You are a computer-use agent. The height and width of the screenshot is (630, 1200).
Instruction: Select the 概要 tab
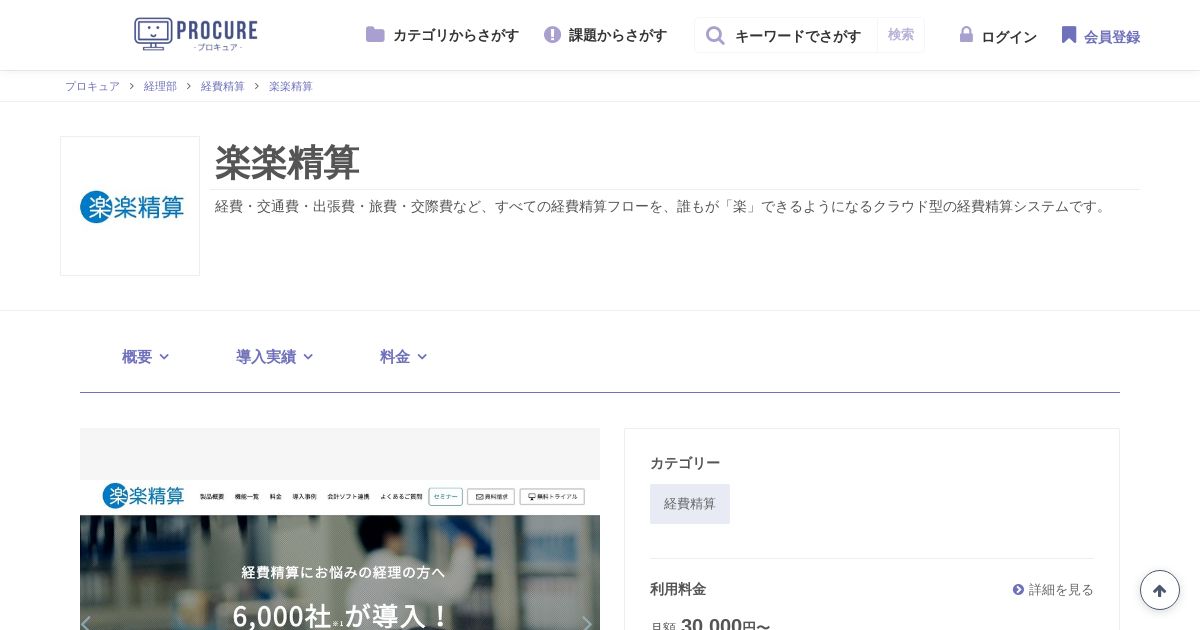137,357
